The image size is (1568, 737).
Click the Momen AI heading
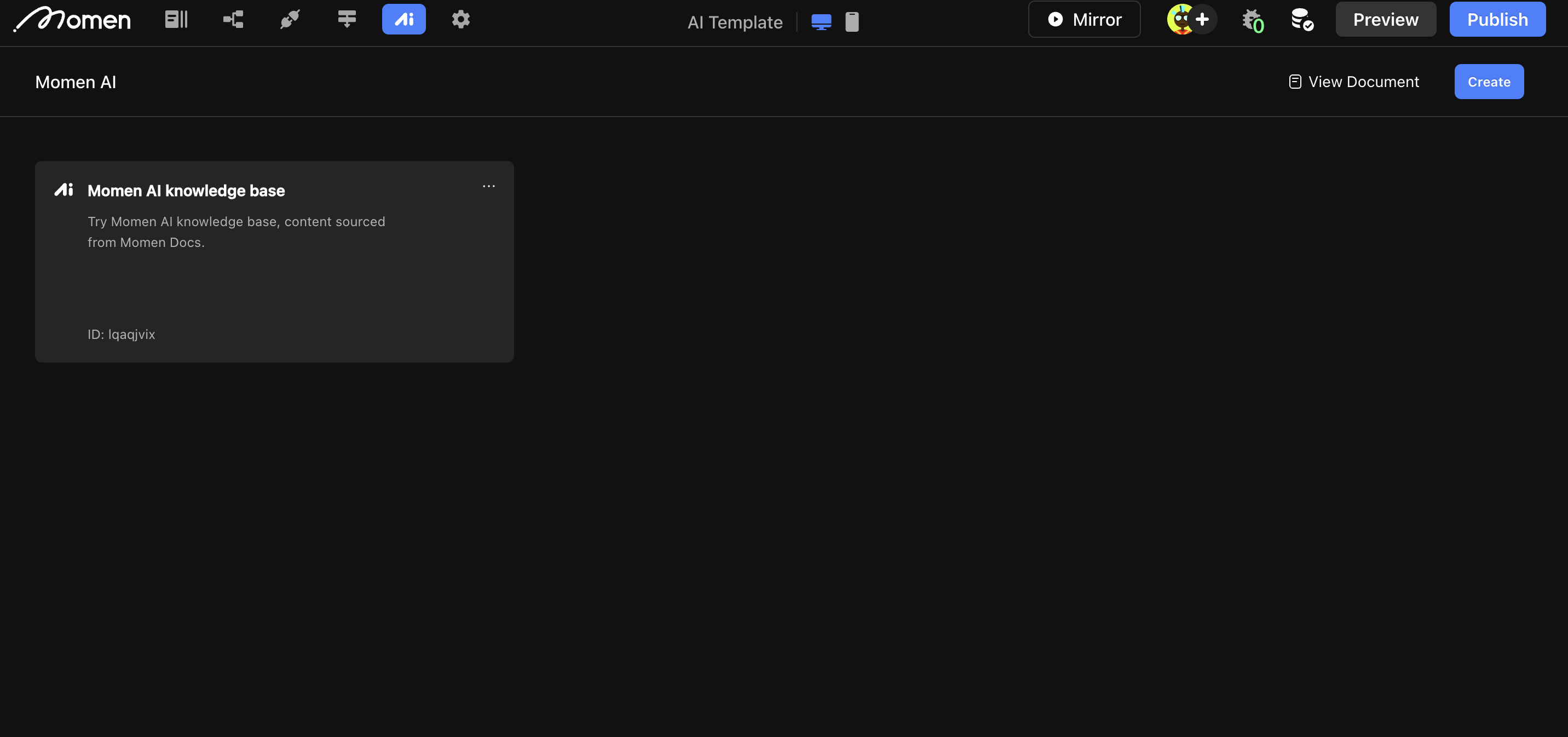pyautogui.click(x=76, y=82)
